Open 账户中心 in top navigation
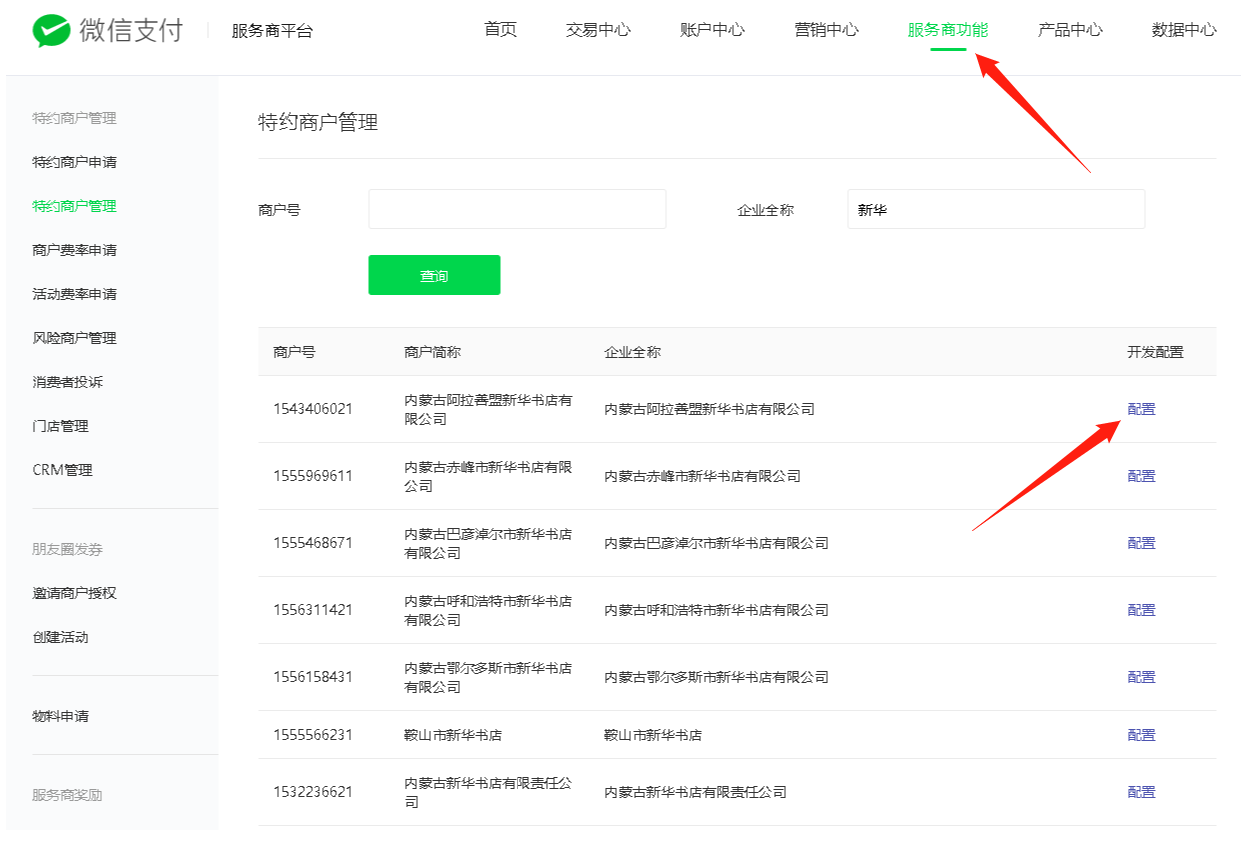This screenshot has width=1241, height=857. 712,30
